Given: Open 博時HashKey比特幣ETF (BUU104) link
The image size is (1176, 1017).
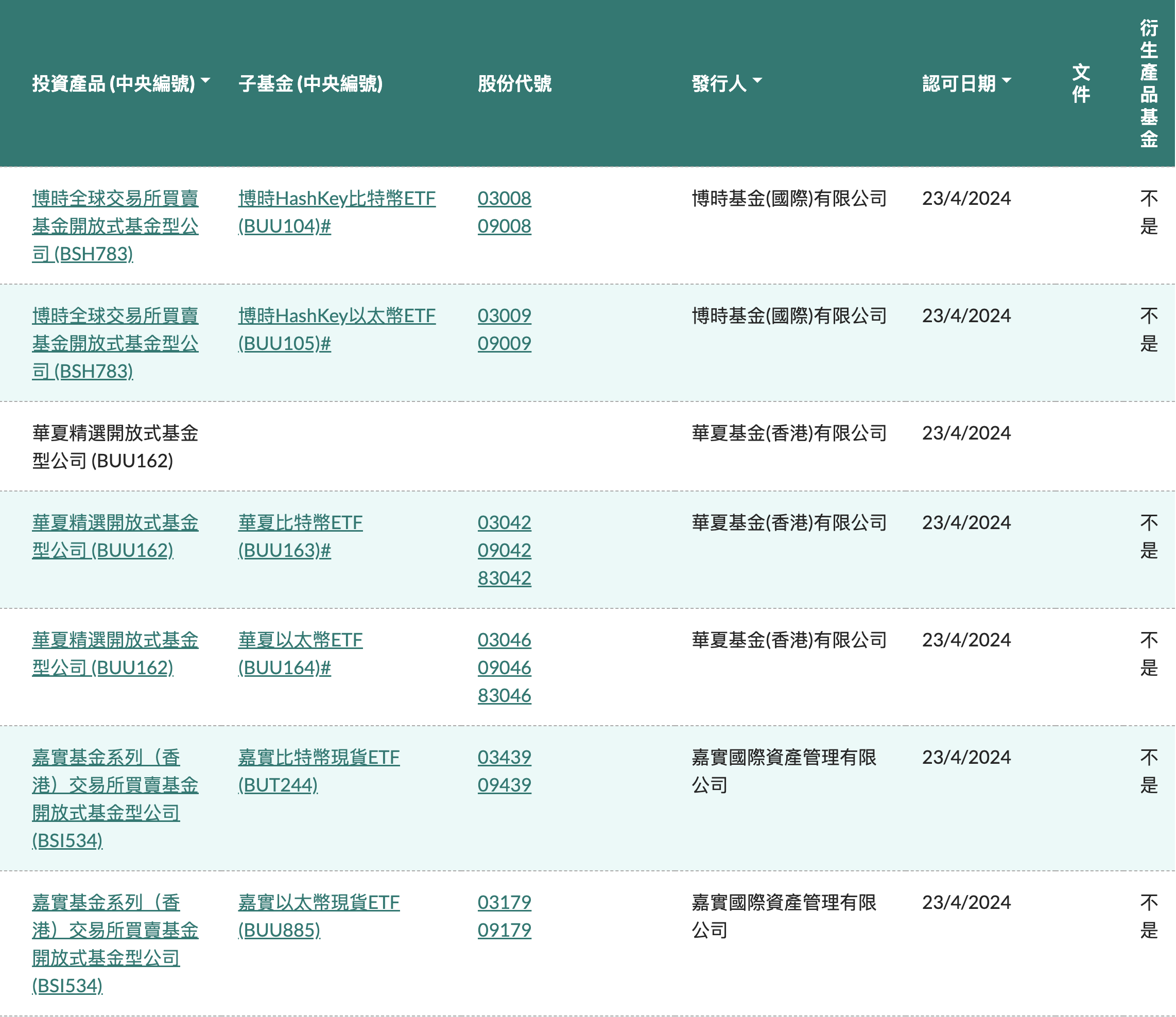Looking at the screenshot, I should coord(337,212).
